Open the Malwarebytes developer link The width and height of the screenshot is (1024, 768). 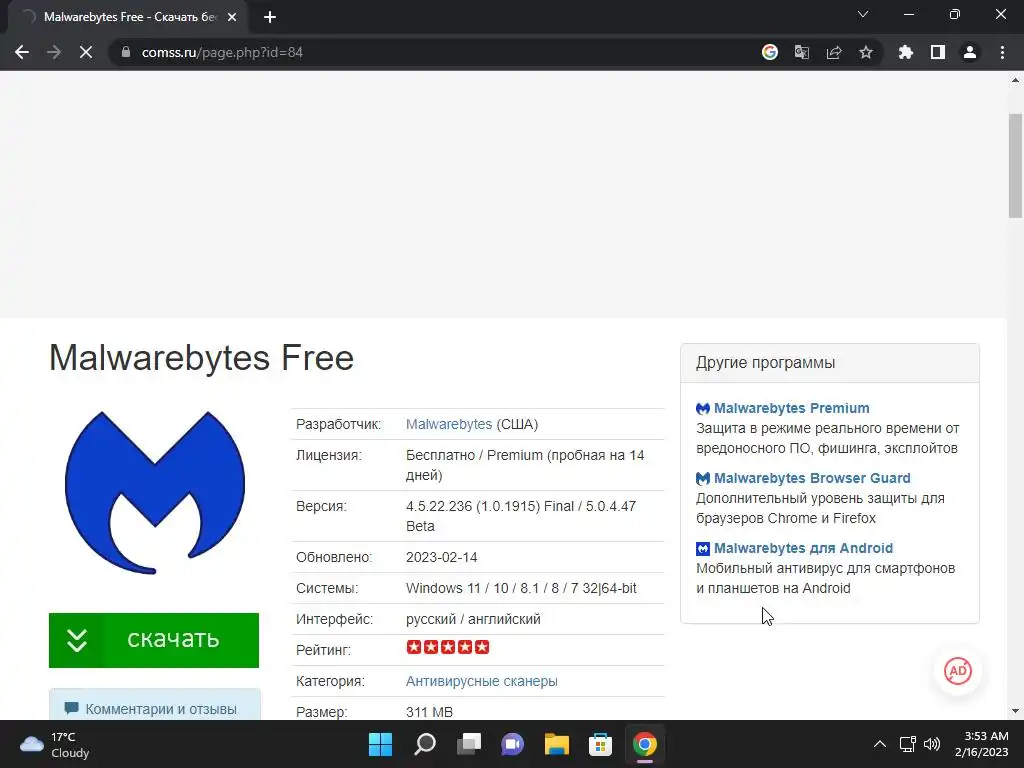[449, 424]
